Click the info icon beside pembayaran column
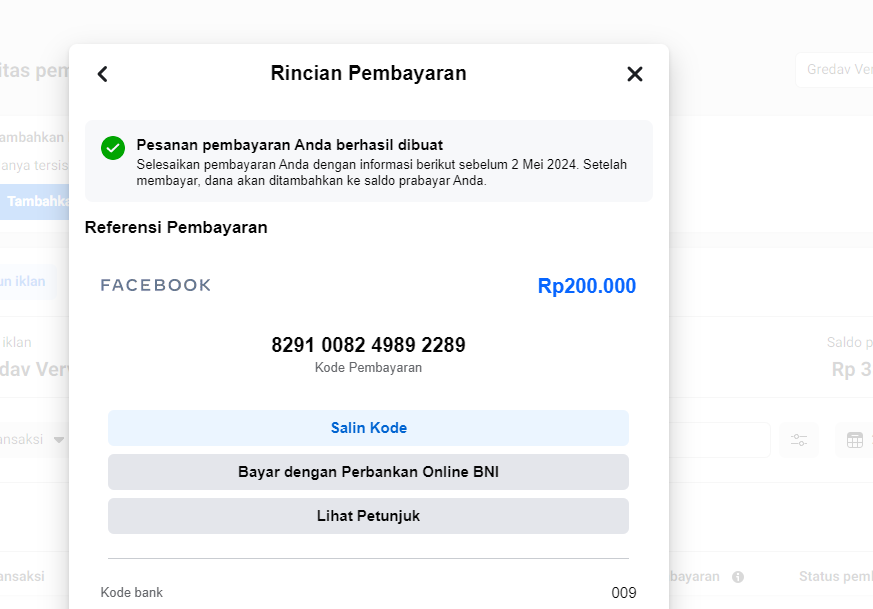Viewport: 873px width, 609px height. 738,577
